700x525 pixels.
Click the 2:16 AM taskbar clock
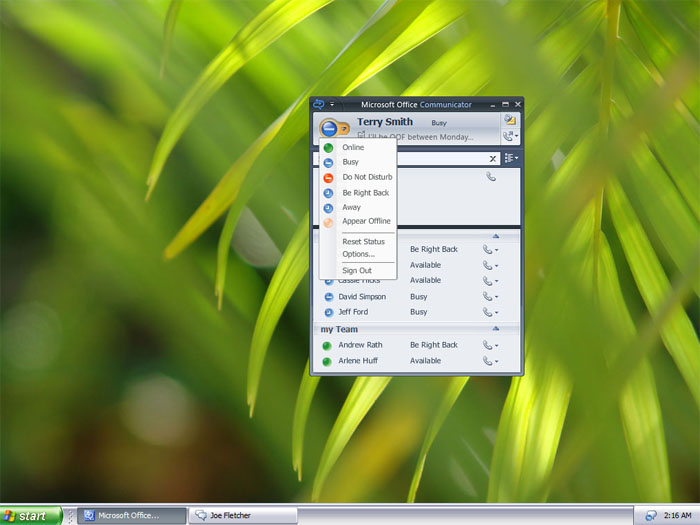tap(677, 516)
